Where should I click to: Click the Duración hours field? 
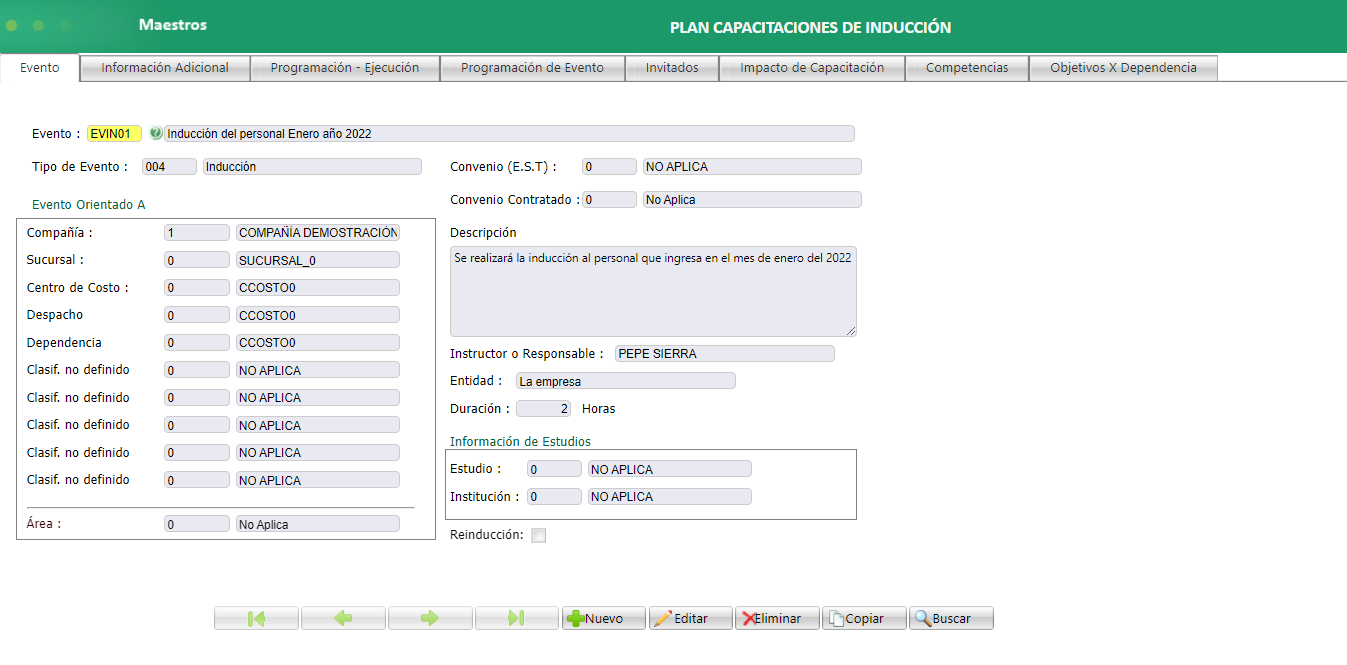pyautogui.click(x=542, y=408)
